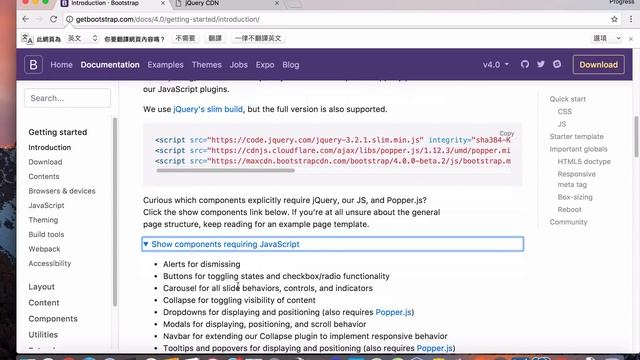Open the Slack icon link
Screen dimensions: 640x360
click(x=557, y=64)
